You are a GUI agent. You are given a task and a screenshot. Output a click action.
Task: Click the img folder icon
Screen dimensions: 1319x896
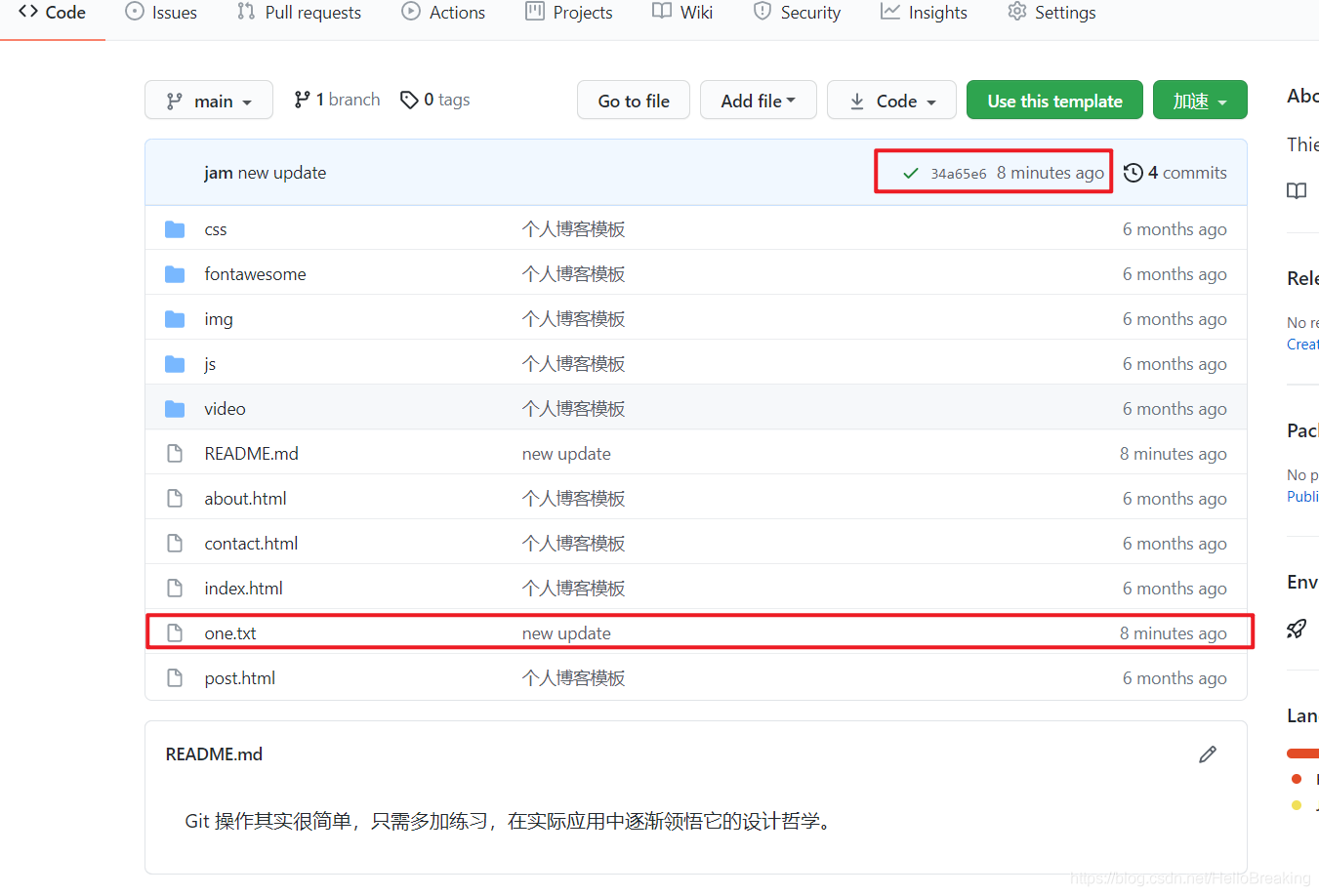pyautogui.click(x=175, y=319)
